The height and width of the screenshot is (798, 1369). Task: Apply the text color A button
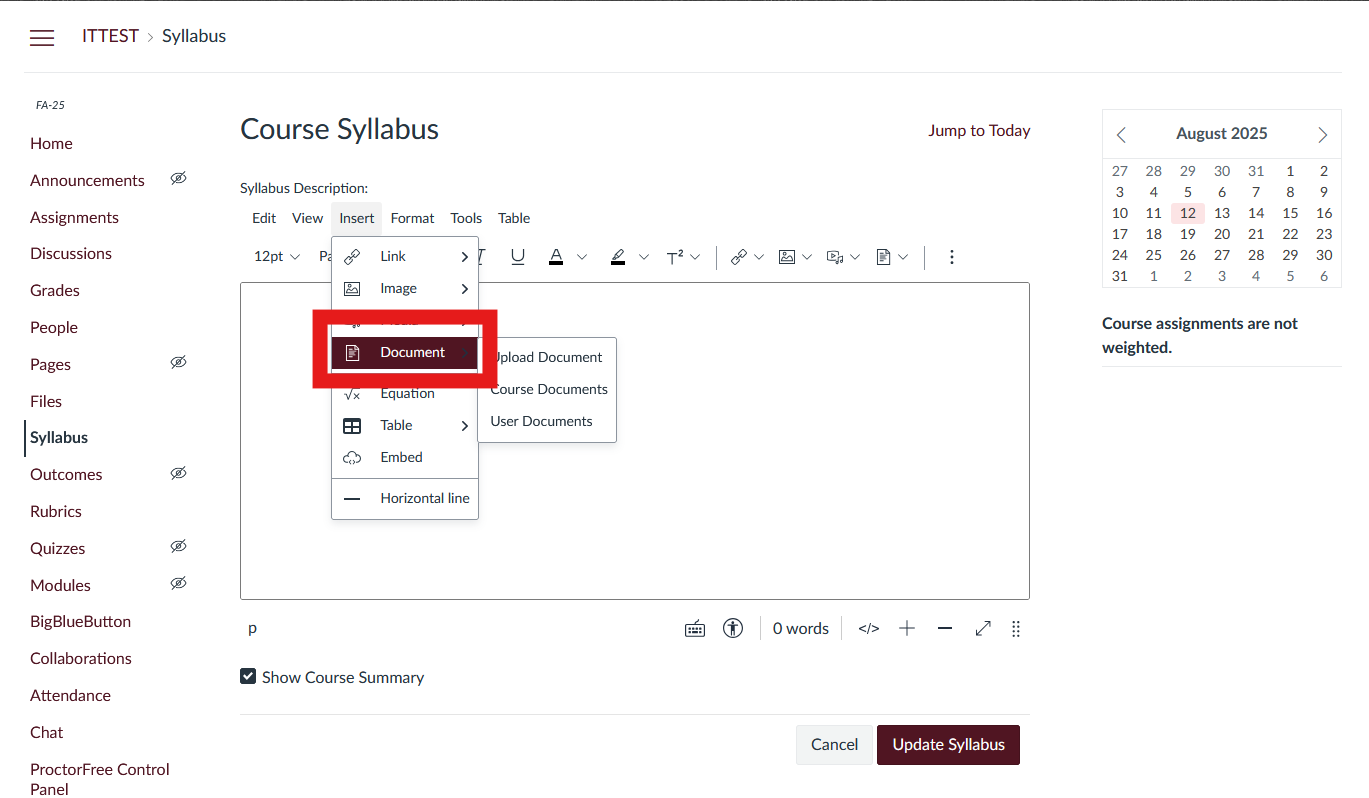(557, 257)
